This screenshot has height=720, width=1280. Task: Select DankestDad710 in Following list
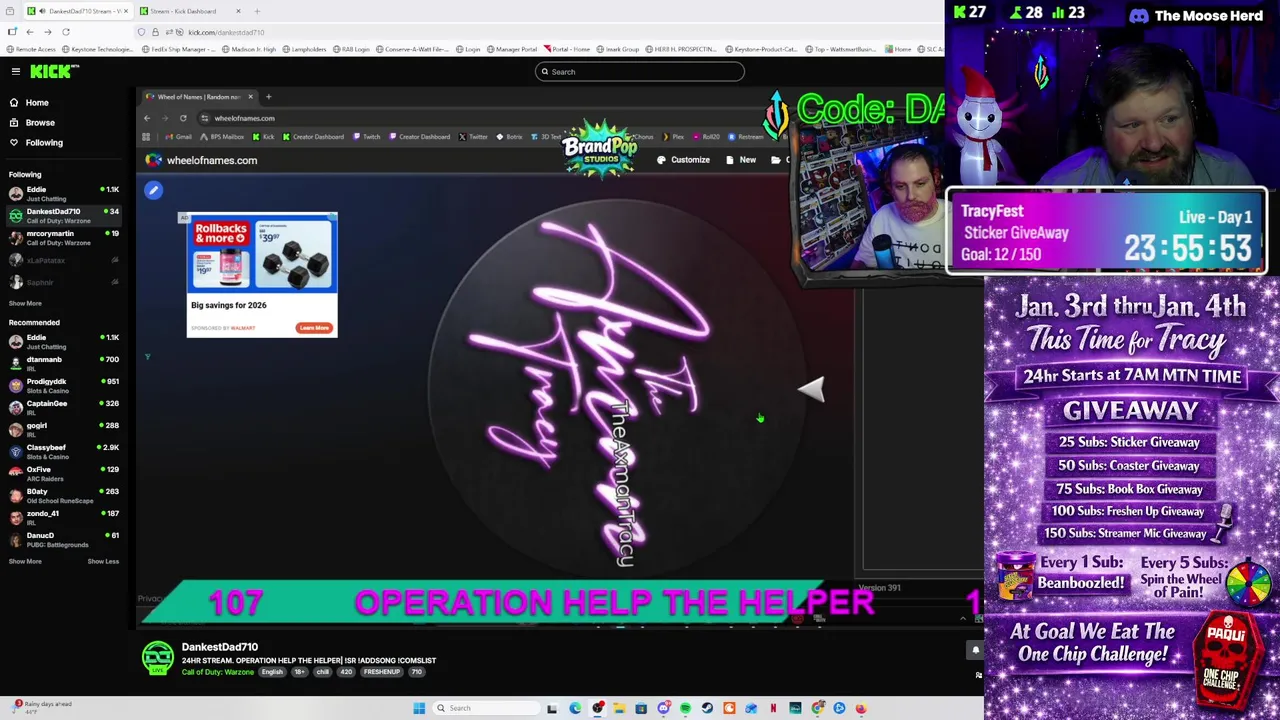click(63, 215)
